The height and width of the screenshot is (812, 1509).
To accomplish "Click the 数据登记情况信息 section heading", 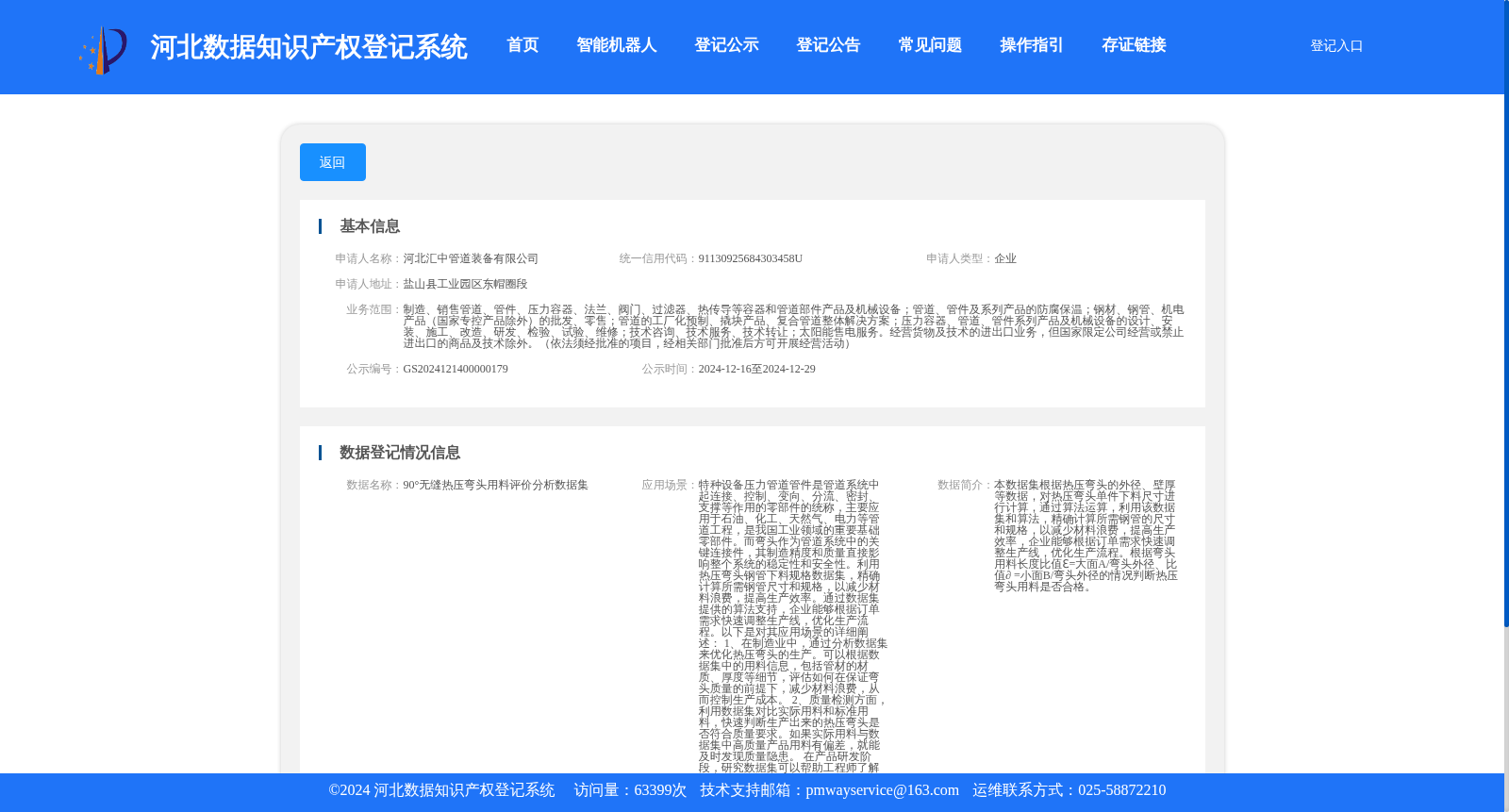I will (400, 453).
